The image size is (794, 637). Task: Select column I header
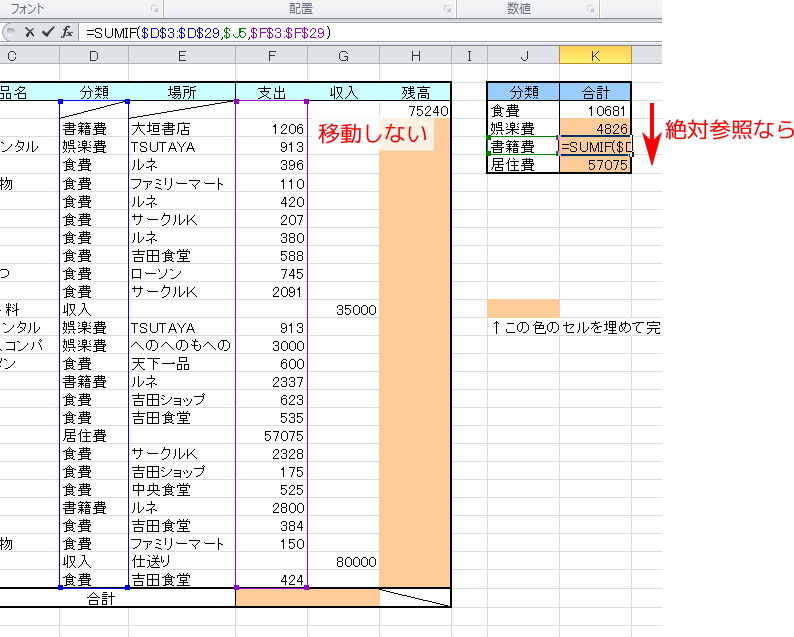[469, 56]
